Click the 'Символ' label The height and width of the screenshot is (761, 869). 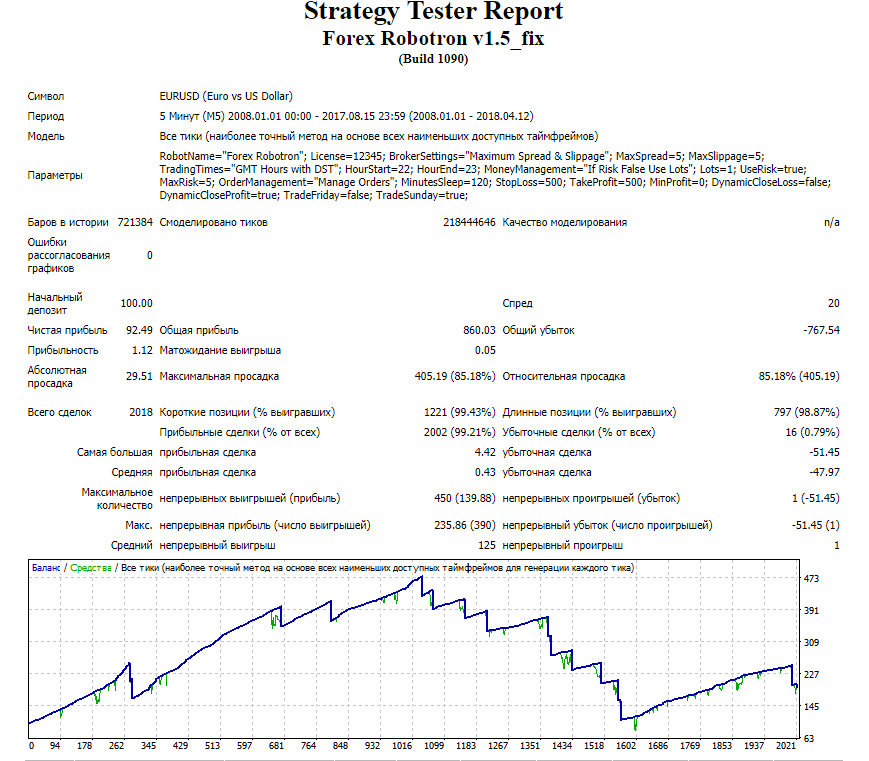click(x=46, y=96)
